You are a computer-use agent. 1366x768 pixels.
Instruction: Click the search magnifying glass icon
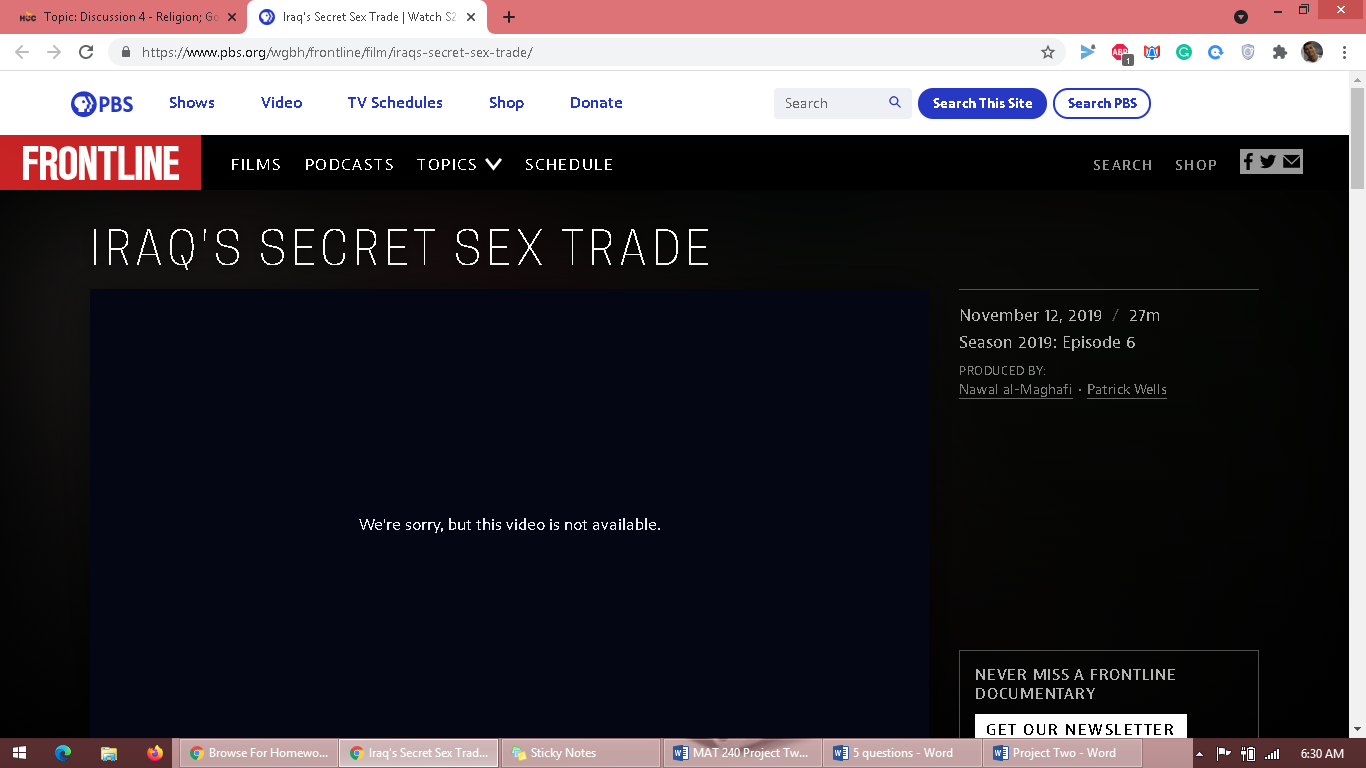coord(894,103)
